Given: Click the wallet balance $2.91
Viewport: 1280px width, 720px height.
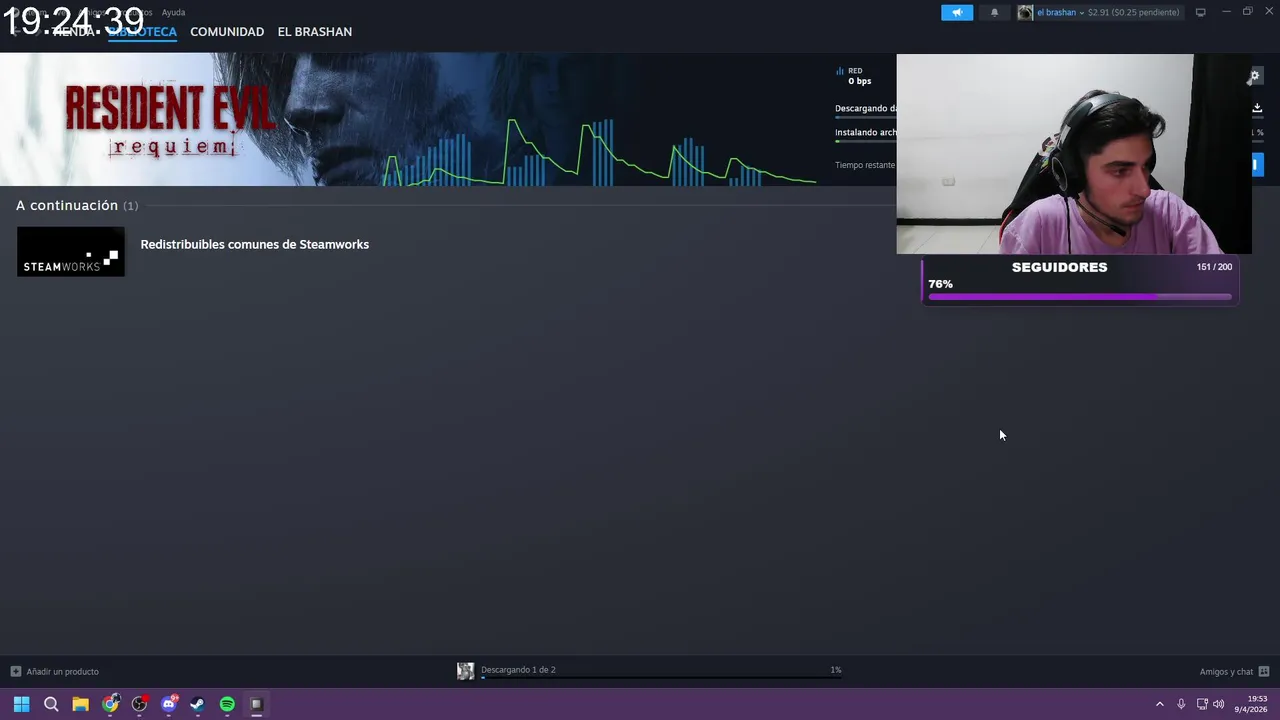Looking at the screenshot, I should tap(1134, 12).
